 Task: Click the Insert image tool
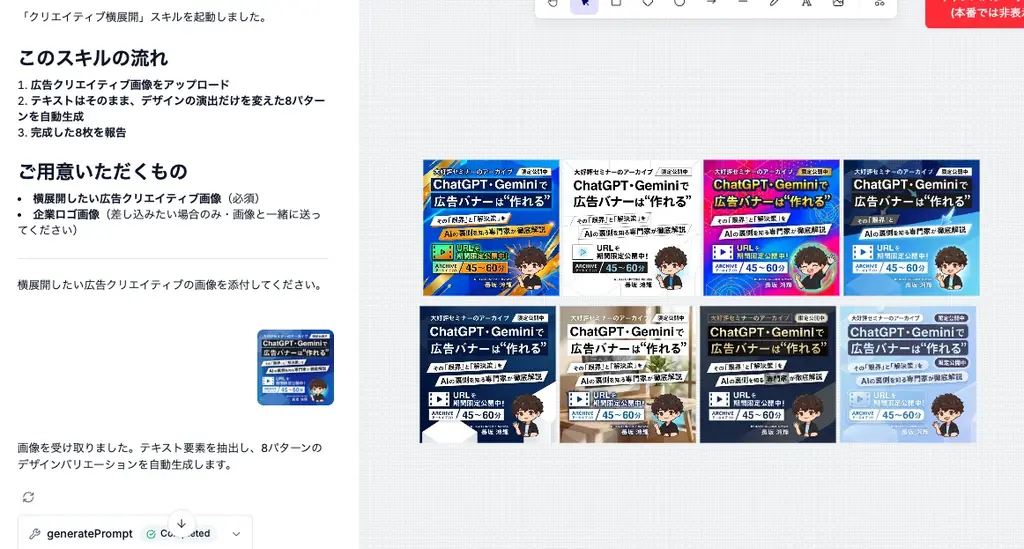pyautogui.click(x=838, y=3)
